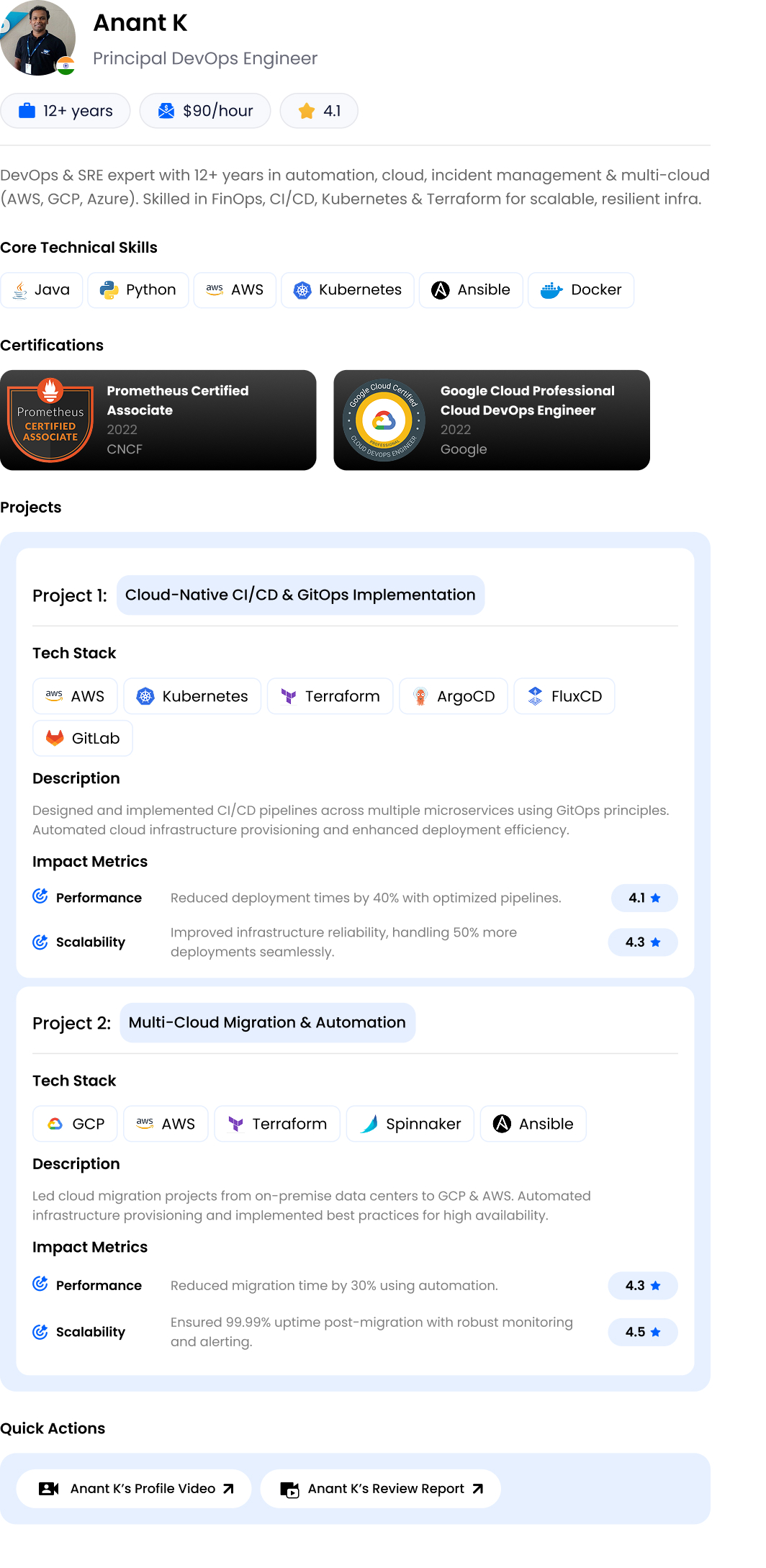Click Anant K's profile photo
Screen dimensions: 766x1568
pyautogui.click(x=37, y=37)
